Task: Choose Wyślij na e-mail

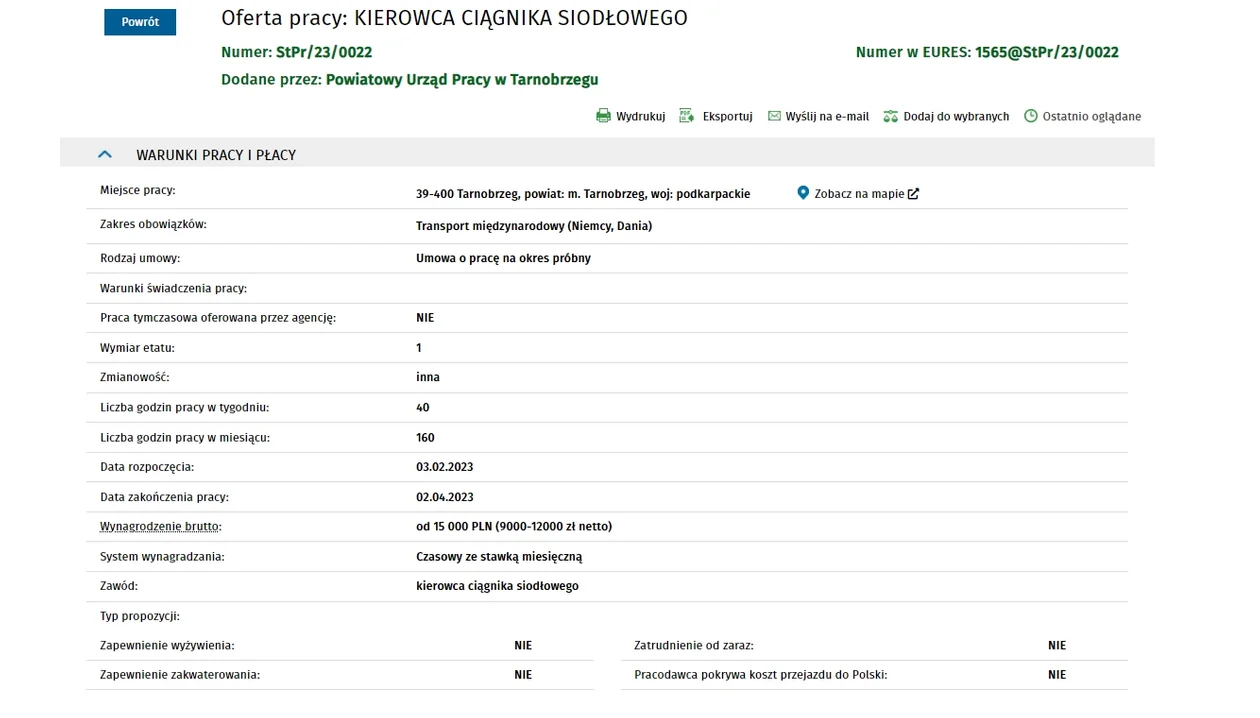Action: tap(827, 117)
